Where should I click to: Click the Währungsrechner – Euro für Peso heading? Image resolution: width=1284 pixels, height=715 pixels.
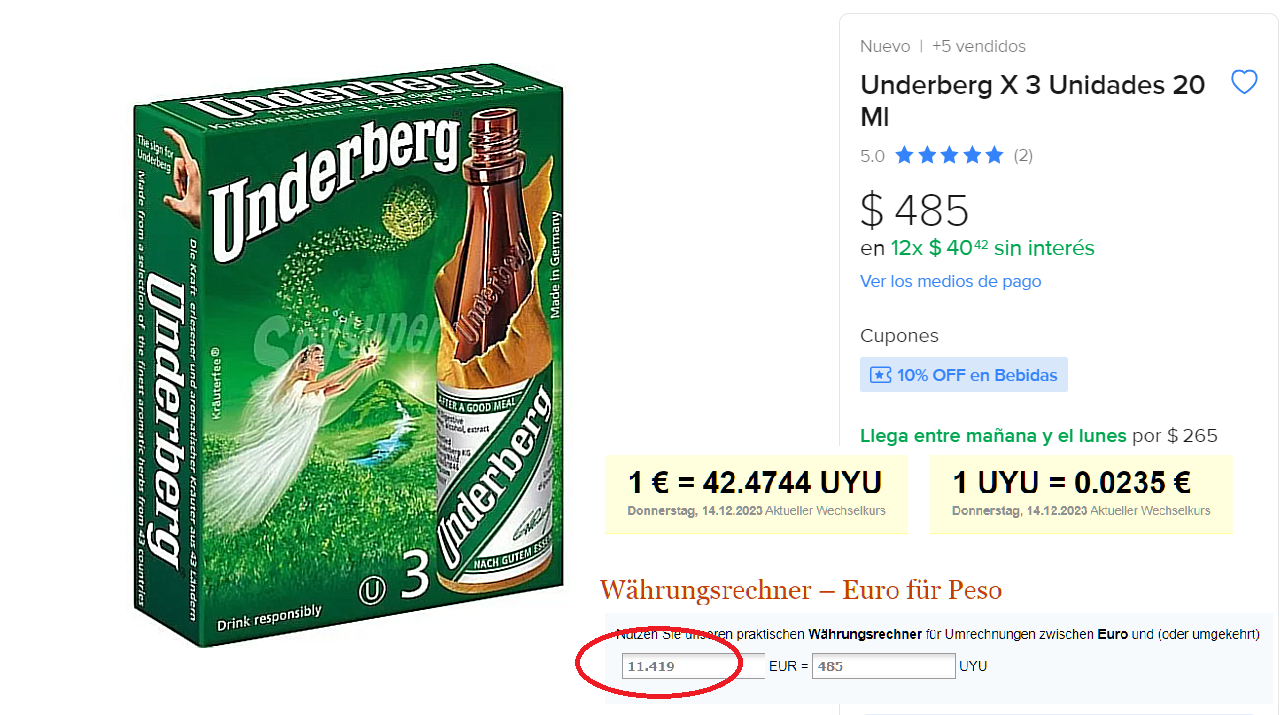click(800, 590)
